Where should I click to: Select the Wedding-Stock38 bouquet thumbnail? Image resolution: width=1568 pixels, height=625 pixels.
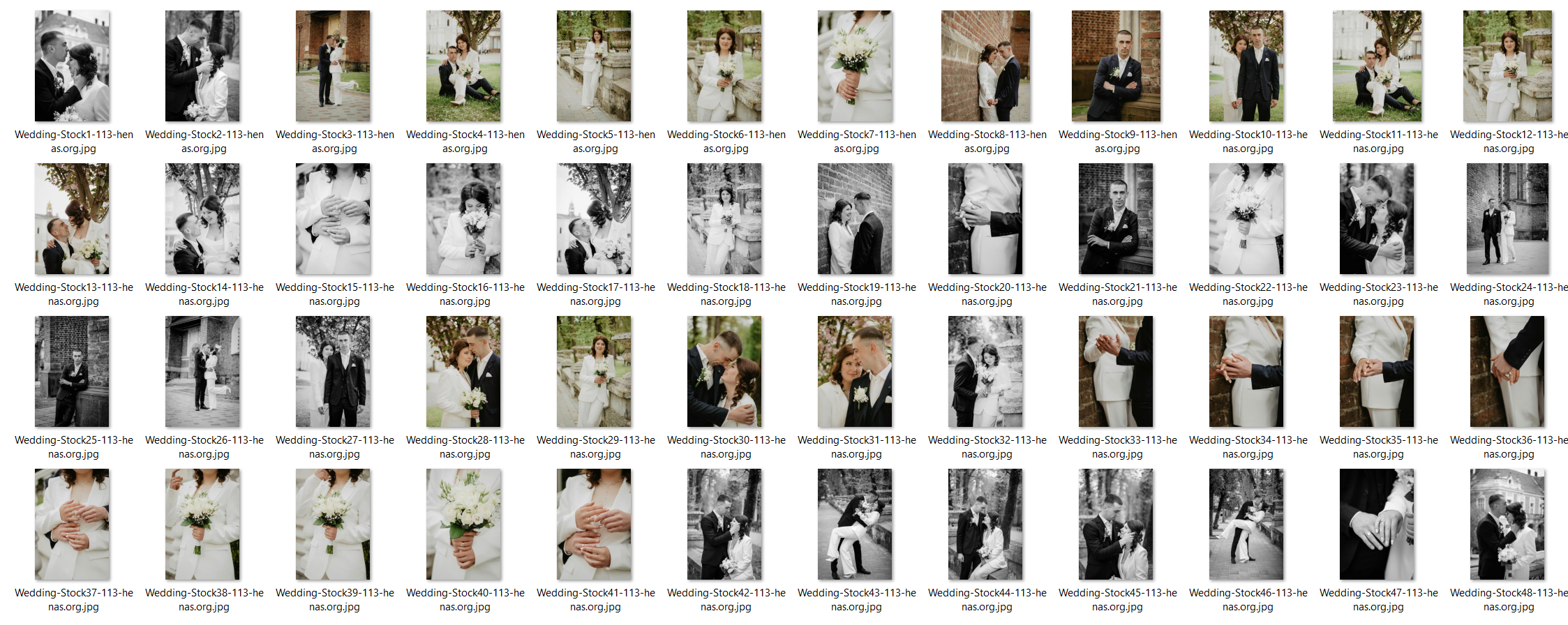tap(203, 524)
